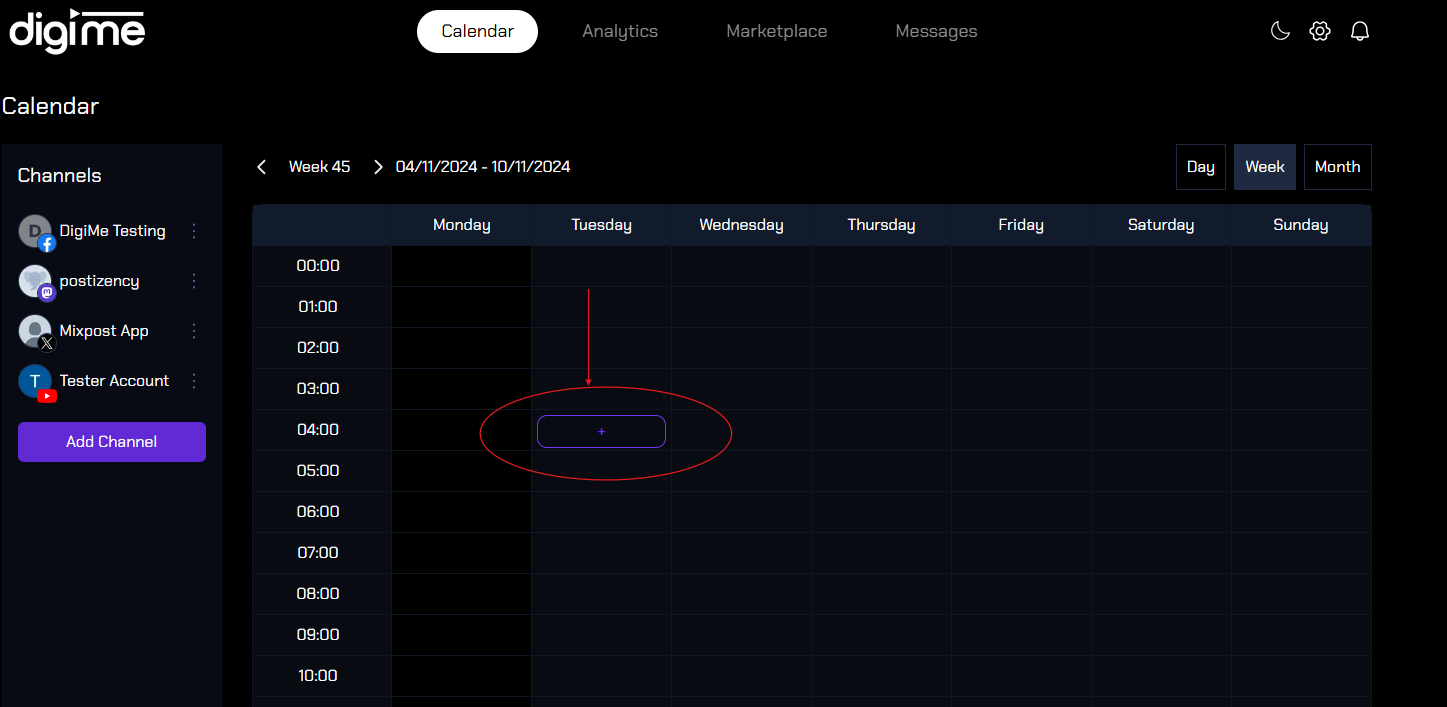
Task: Add post with plus at Tuesday 04:00
Action: pyautogui.click(x=601, y=431)
